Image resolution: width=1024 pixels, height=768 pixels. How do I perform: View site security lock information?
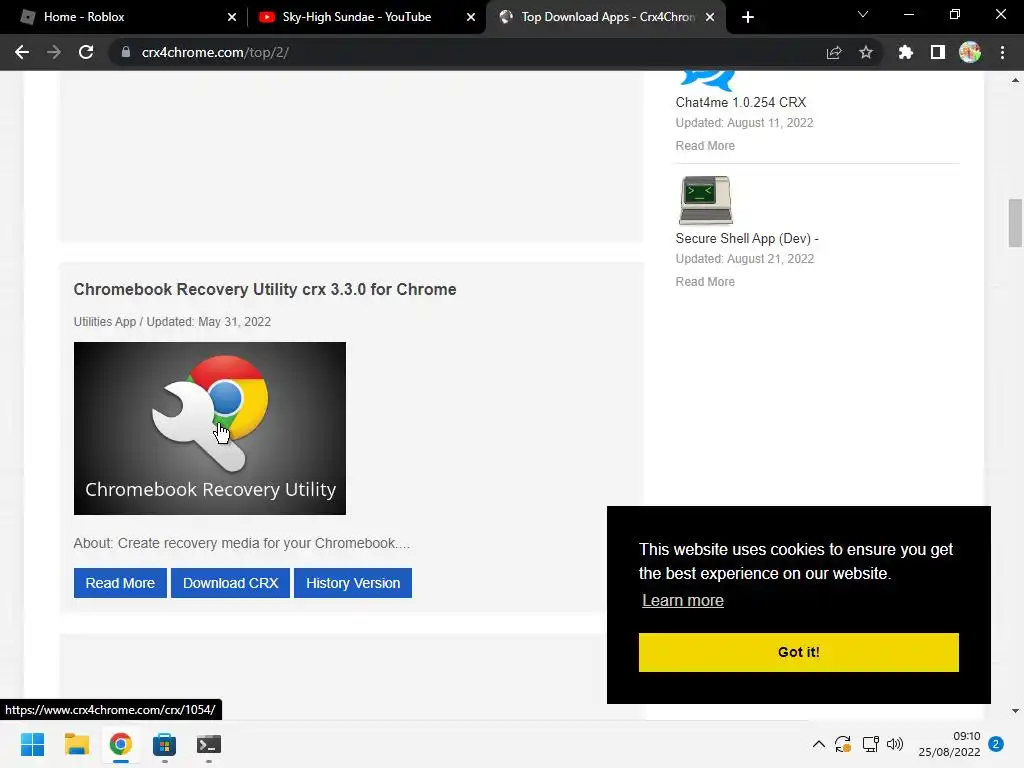click(125, 52)
